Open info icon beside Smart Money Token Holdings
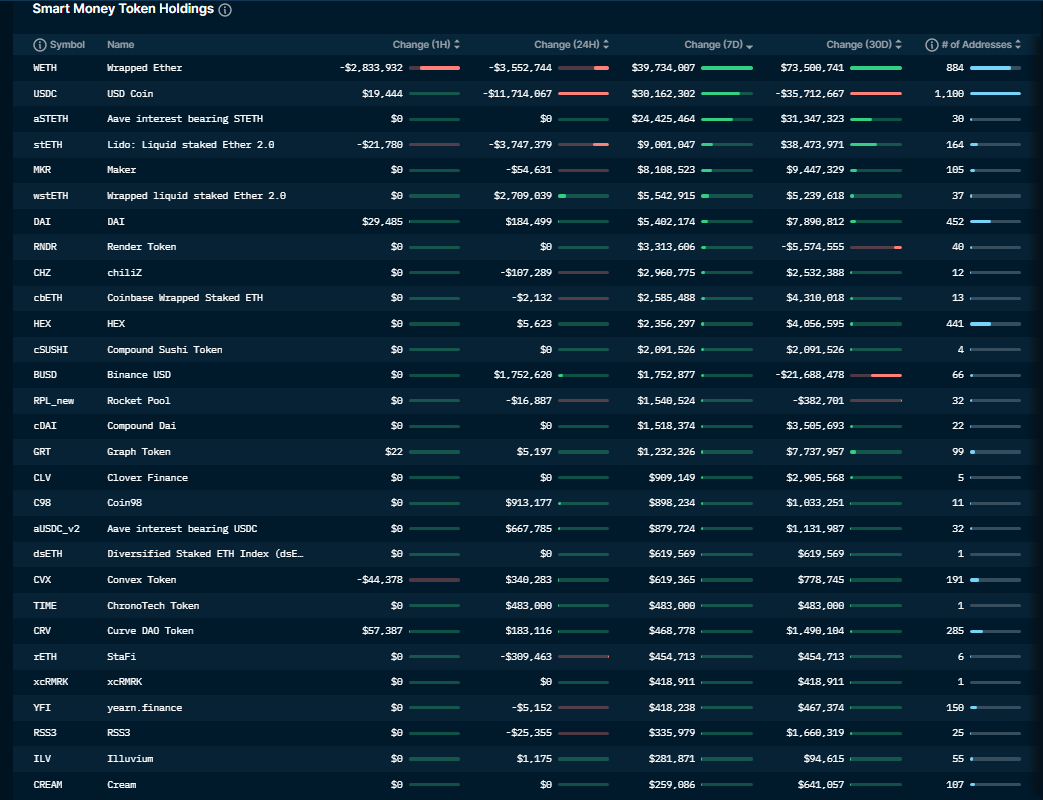 [x=225, y=10]
